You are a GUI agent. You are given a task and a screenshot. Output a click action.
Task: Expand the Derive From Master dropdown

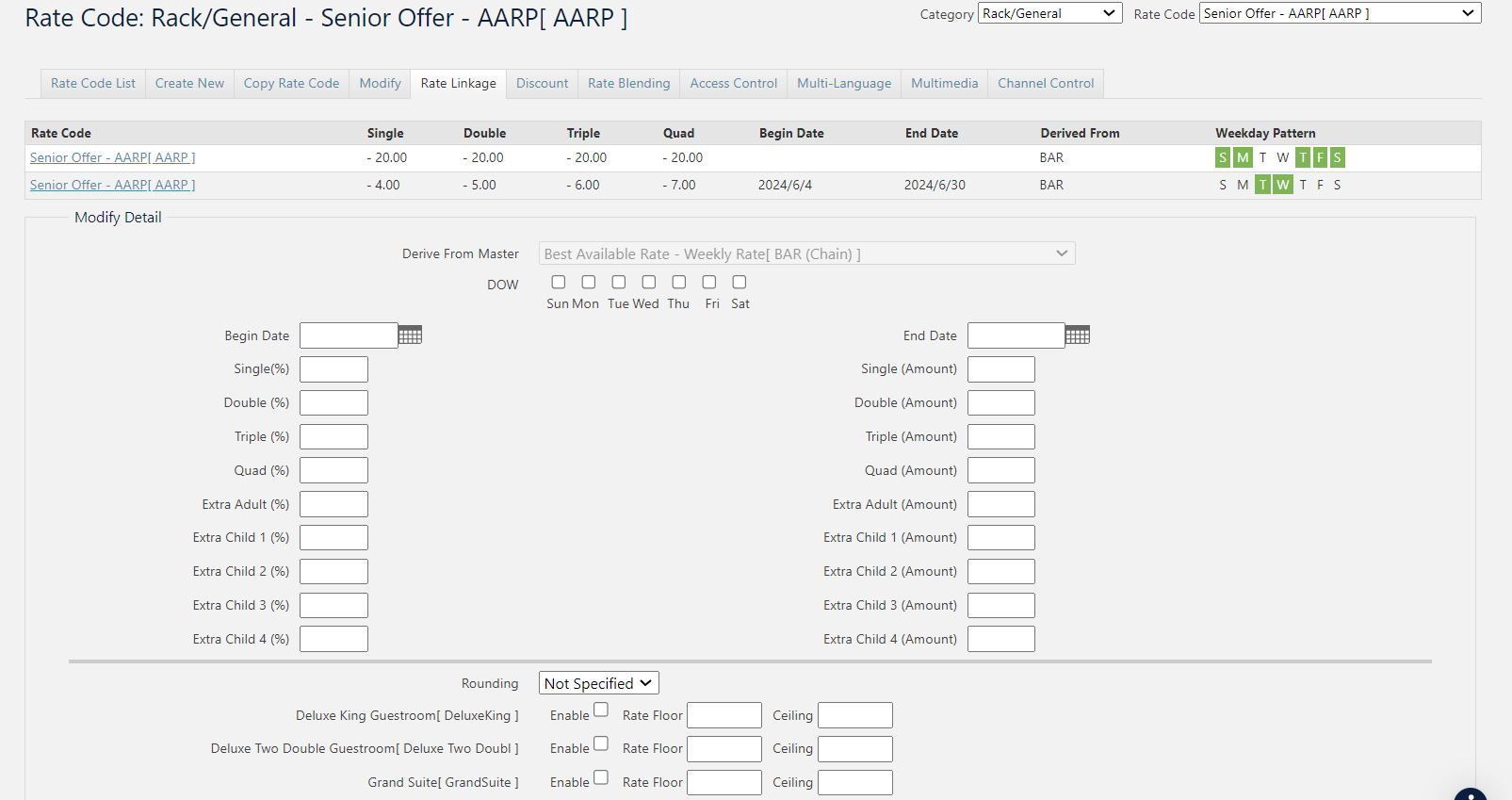(x=806, y=253)
